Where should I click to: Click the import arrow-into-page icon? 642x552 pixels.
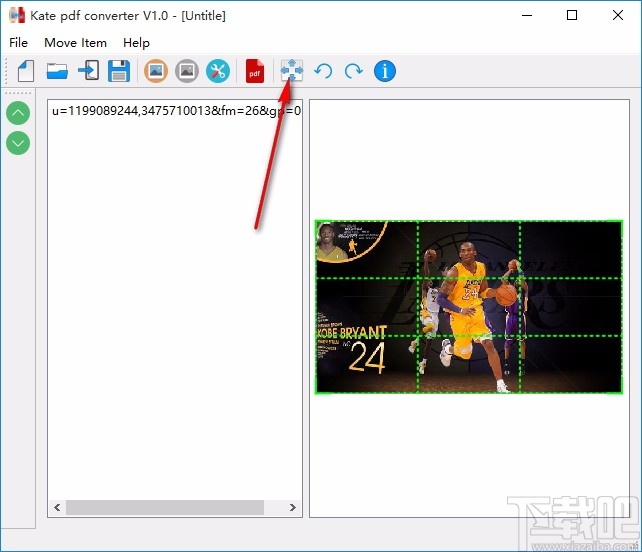point(88,71)
